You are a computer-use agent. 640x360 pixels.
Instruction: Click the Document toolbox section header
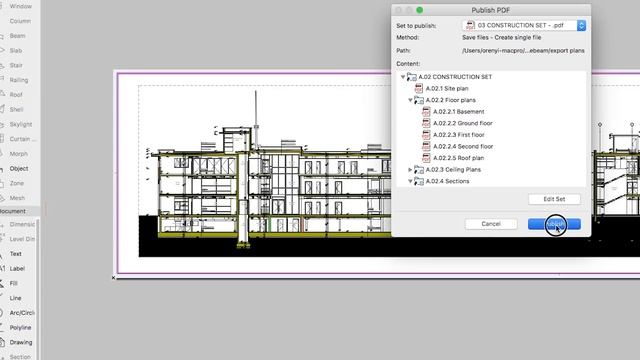point(20,211)
